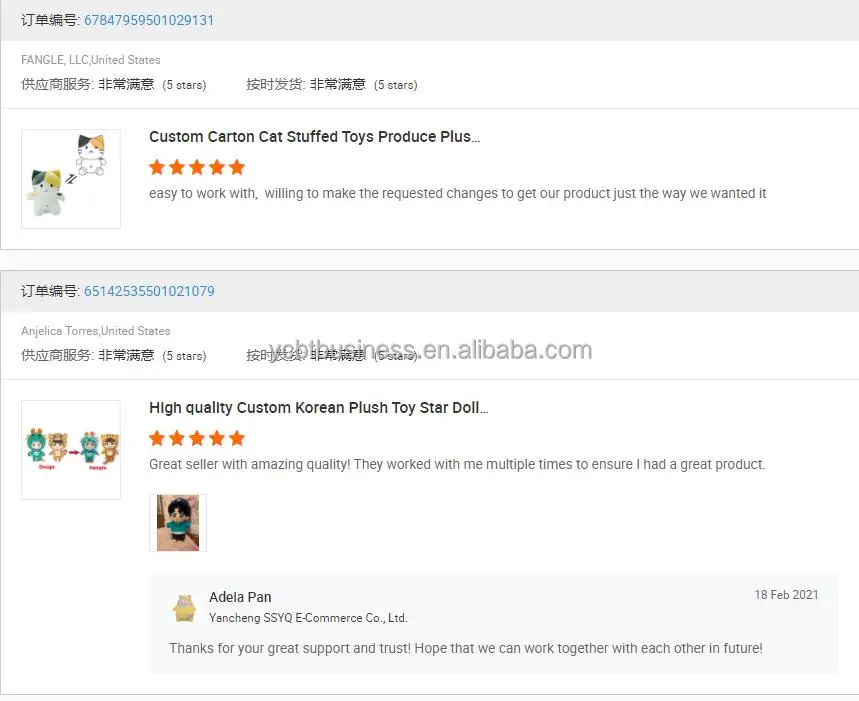This screenshot has width=859, height=701.
Task: Click the 18 Feb 2021 reply date
Action: 786,594
